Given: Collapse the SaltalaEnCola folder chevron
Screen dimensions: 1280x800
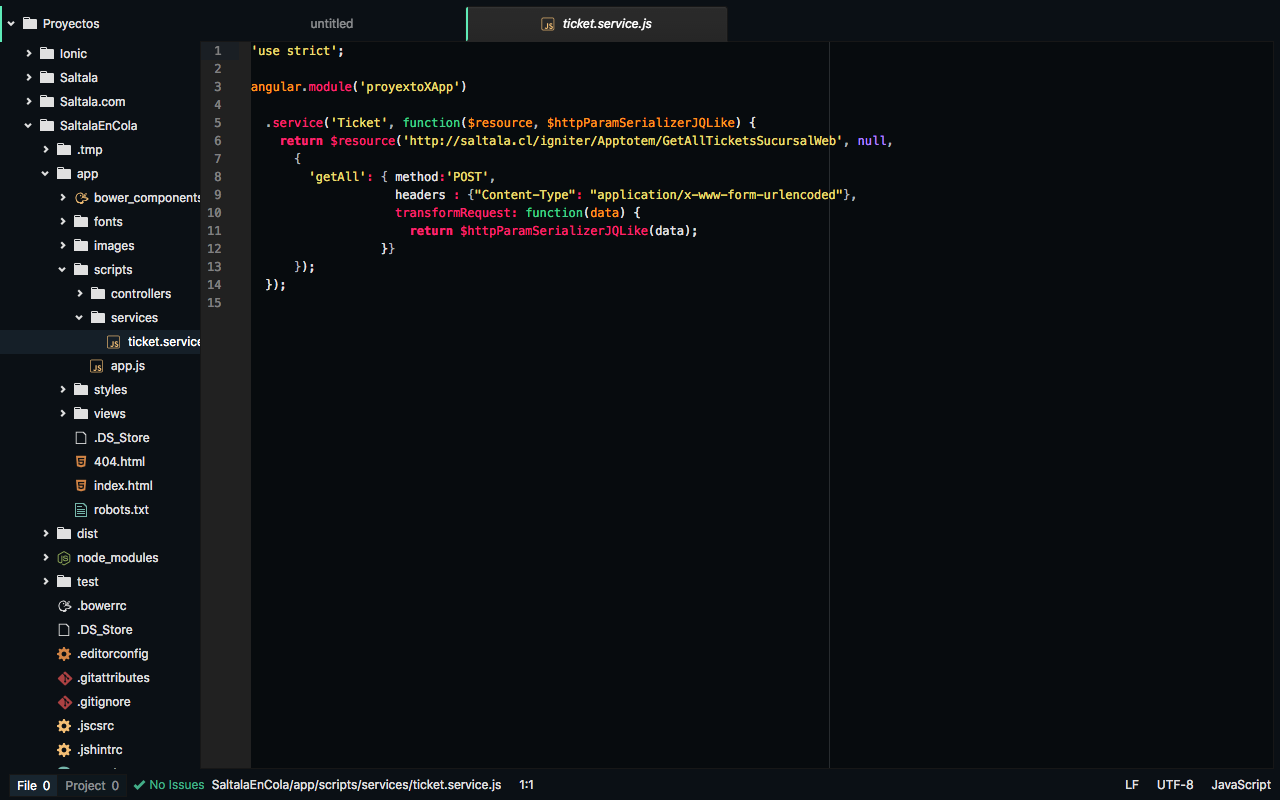Looking at the screenshot, I should 28,125.
